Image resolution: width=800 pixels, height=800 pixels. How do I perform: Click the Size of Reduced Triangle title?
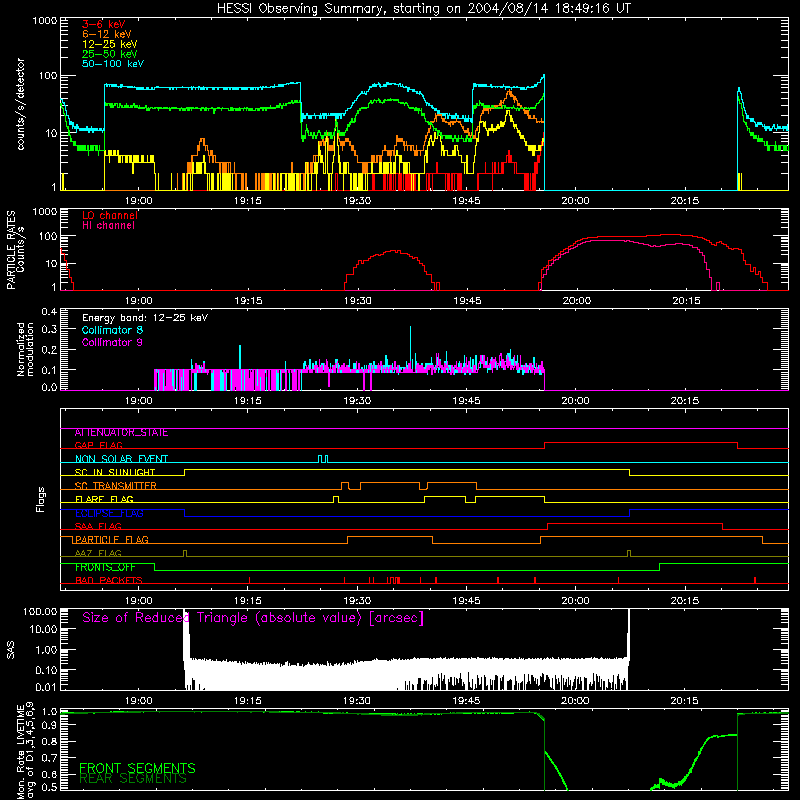[x=253, y=618]
